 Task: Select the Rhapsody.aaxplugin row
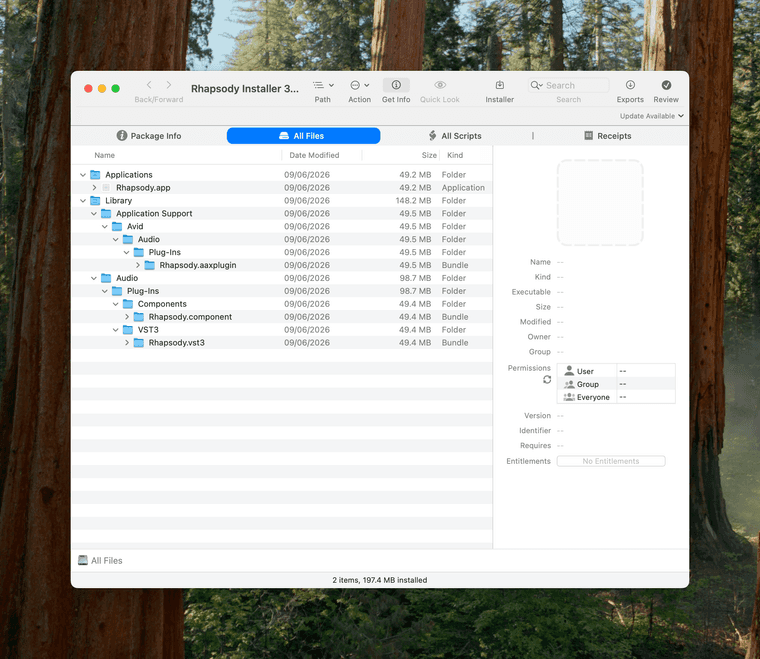tap(282, 265)
